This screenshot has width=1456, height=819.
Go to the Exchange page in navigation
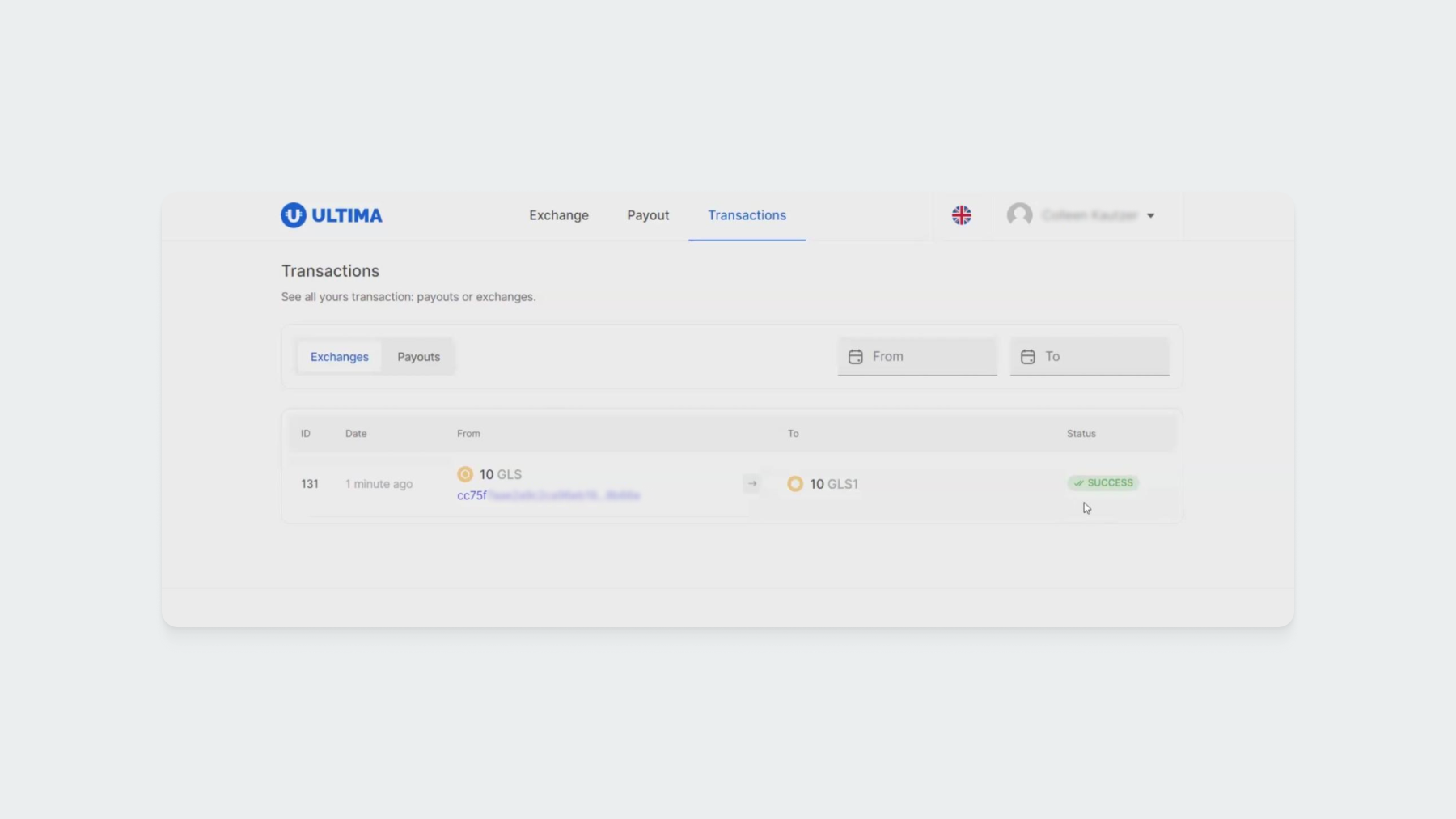tap(559, 215)
